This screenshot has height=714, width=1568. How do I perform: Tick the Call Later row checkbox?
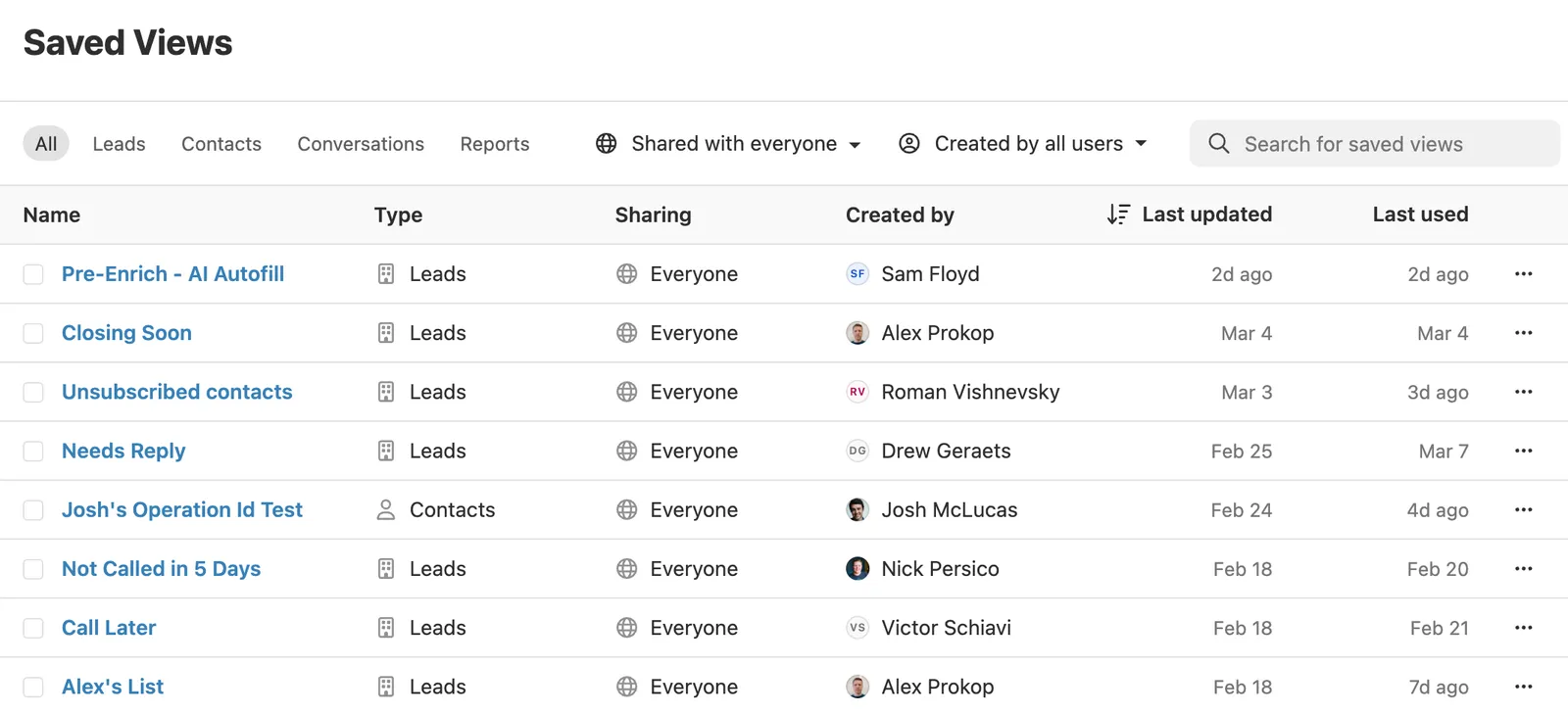click(x=33, y=628)
